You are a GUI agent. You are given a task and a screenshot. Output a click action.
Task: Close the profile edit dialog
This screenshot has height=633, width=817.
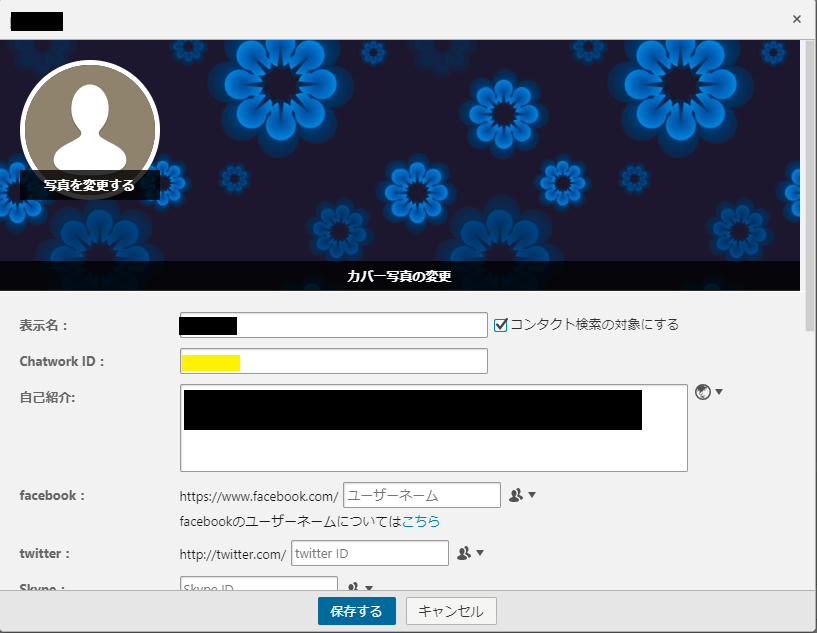point(796,19)
